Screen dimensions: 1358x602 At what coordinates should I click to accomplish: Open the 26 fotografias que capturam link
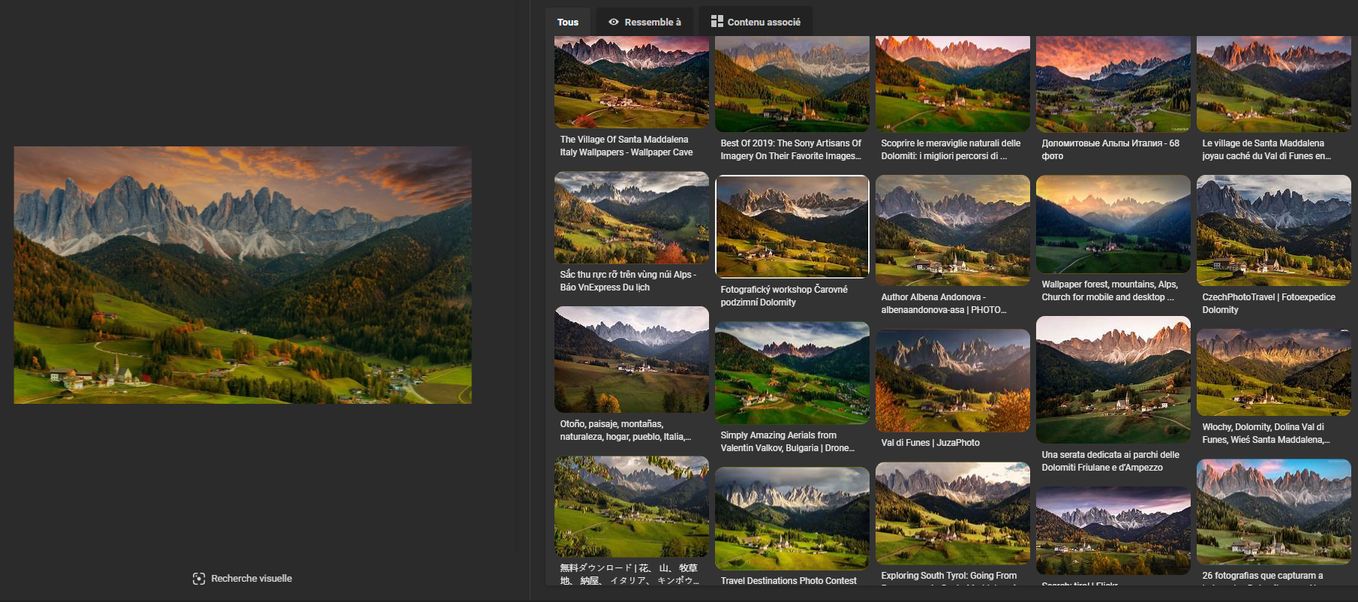tap(1262, 575)
